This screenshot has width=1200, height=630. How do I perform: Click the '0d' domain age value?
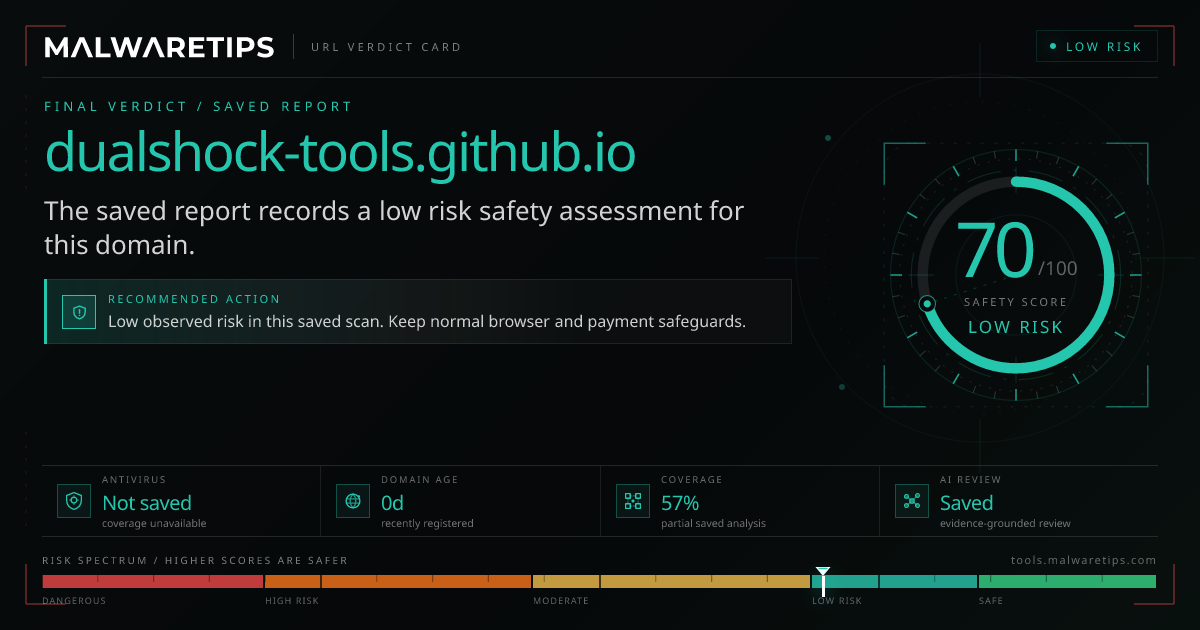click(x=392, y=503)
